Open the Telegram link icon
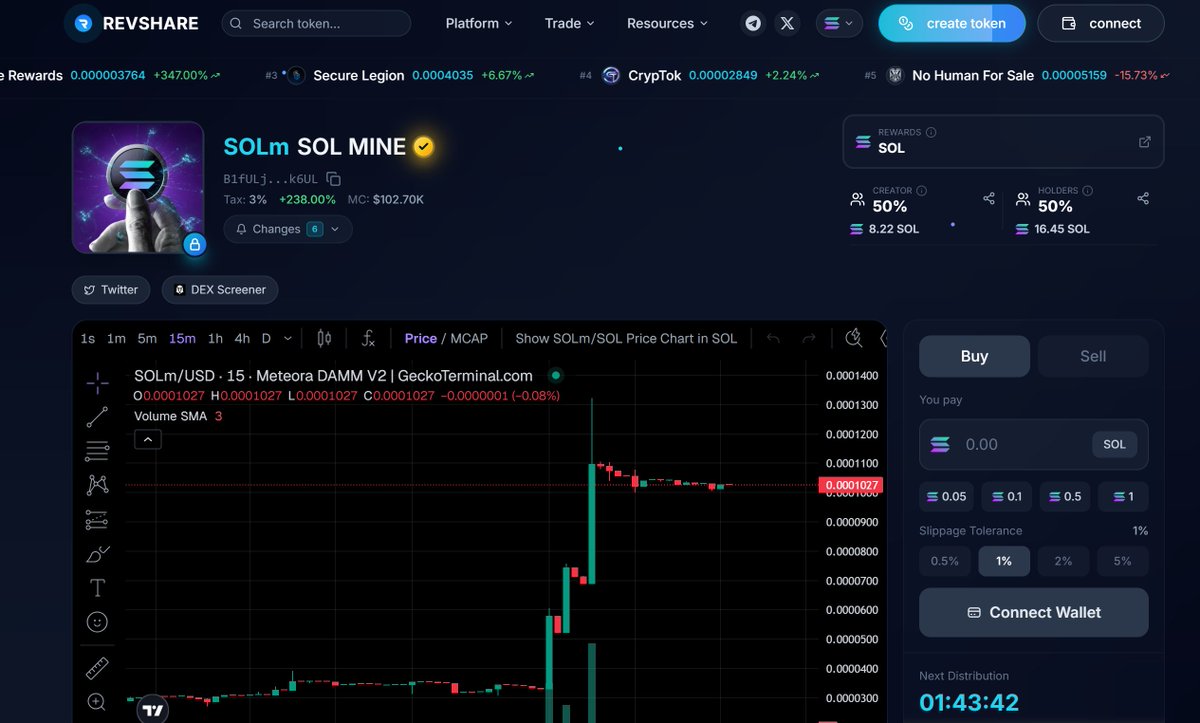The image size is (1200, 723). coord(753,23)
